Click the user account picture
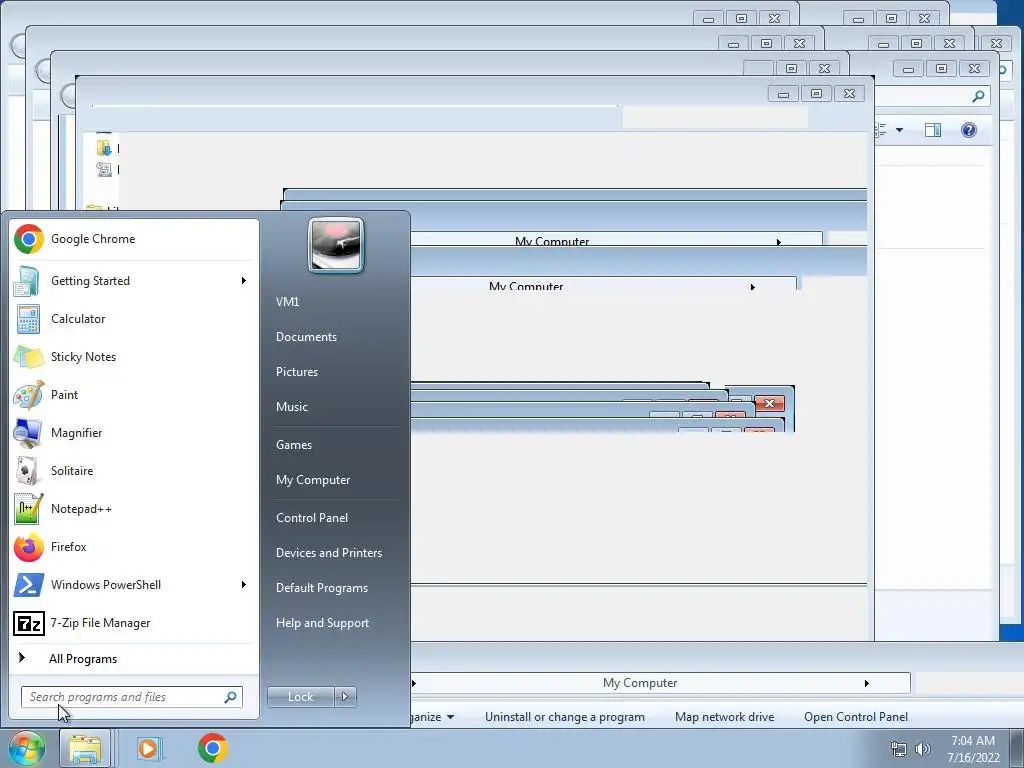 [336, 245]
